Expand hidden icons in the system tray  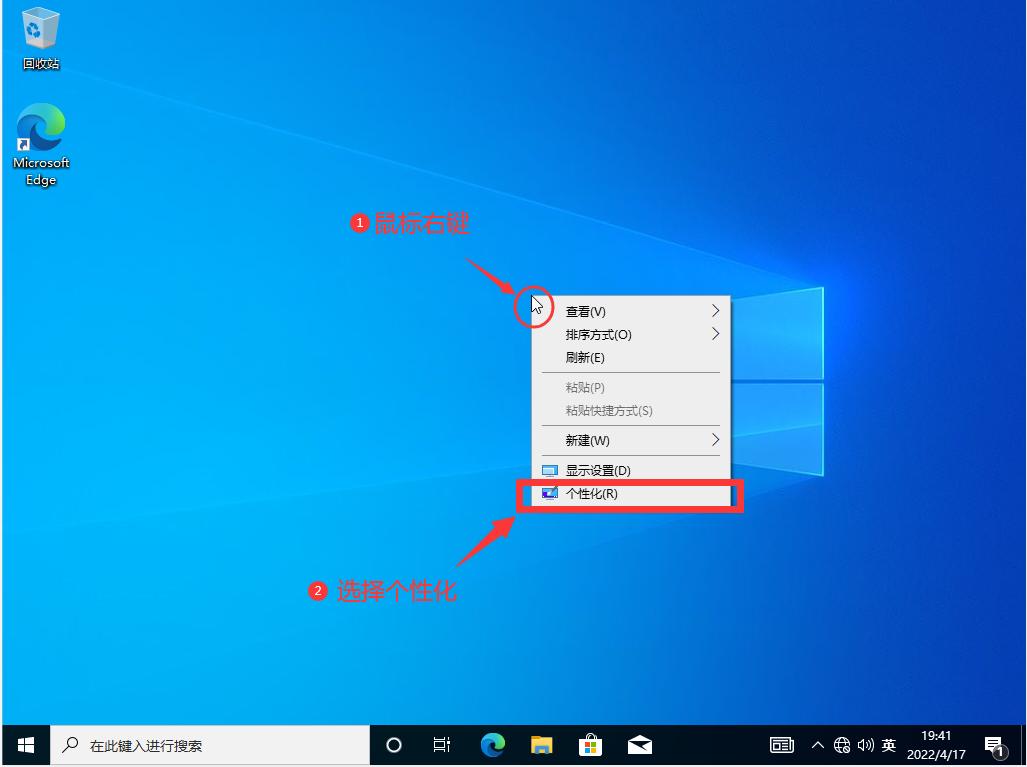pyautogui.click(x=817, y=744)
